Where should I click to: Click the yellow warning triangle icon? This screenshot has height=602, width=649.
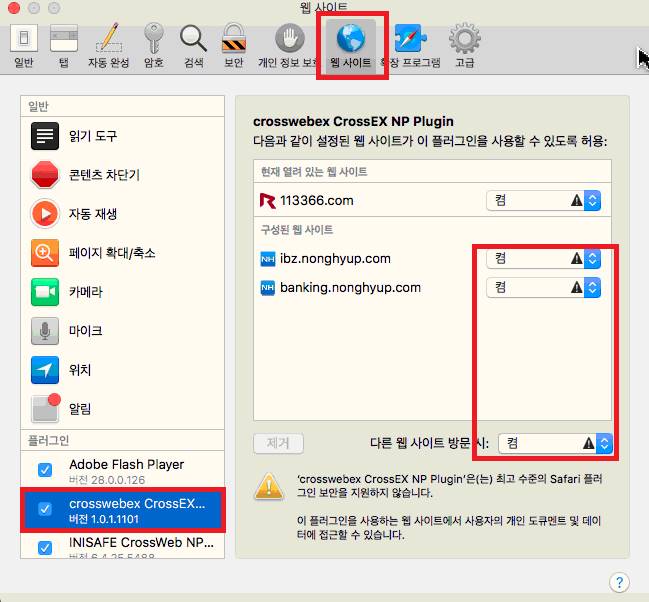tap(269, 486)
